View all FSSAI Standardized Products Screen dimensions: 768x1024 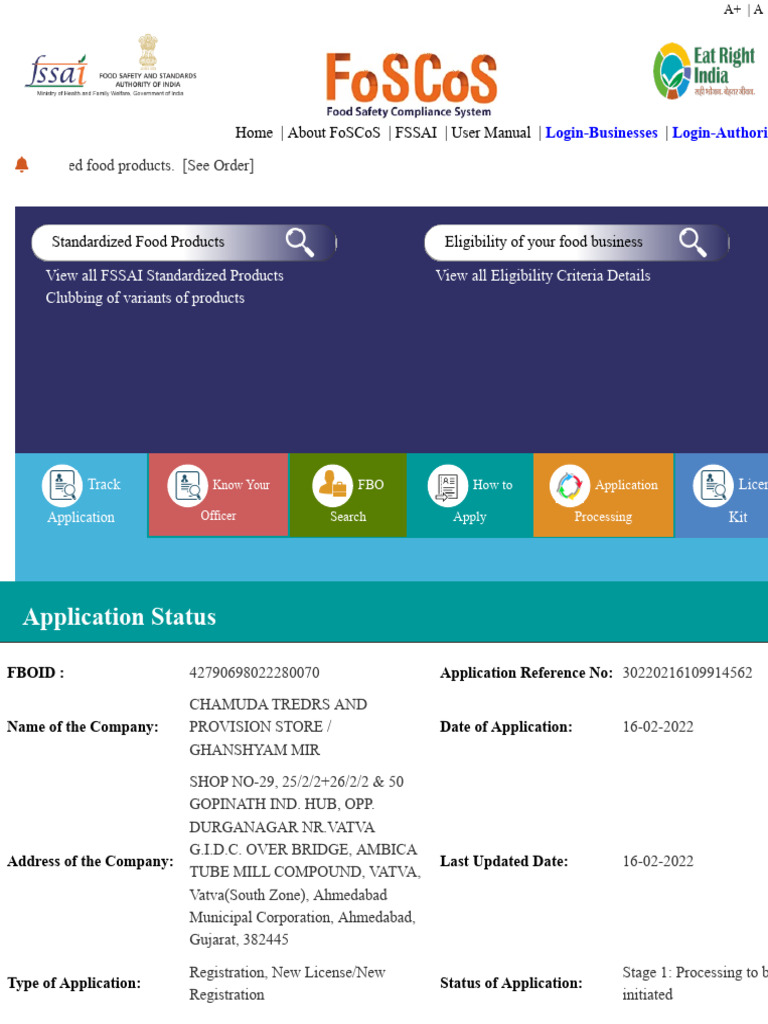coord(165,276)
